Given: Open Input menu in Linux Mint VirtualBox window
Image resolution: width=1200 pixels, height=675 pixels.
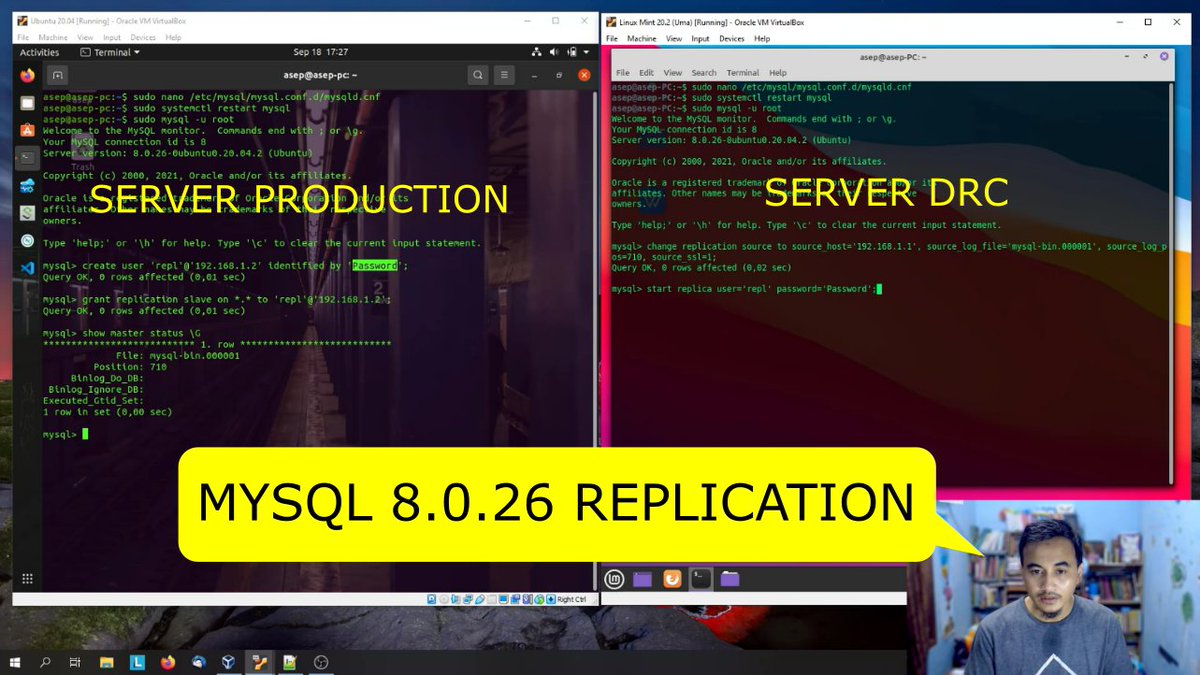Looking at the screenshot, I should tap(700, 39).
